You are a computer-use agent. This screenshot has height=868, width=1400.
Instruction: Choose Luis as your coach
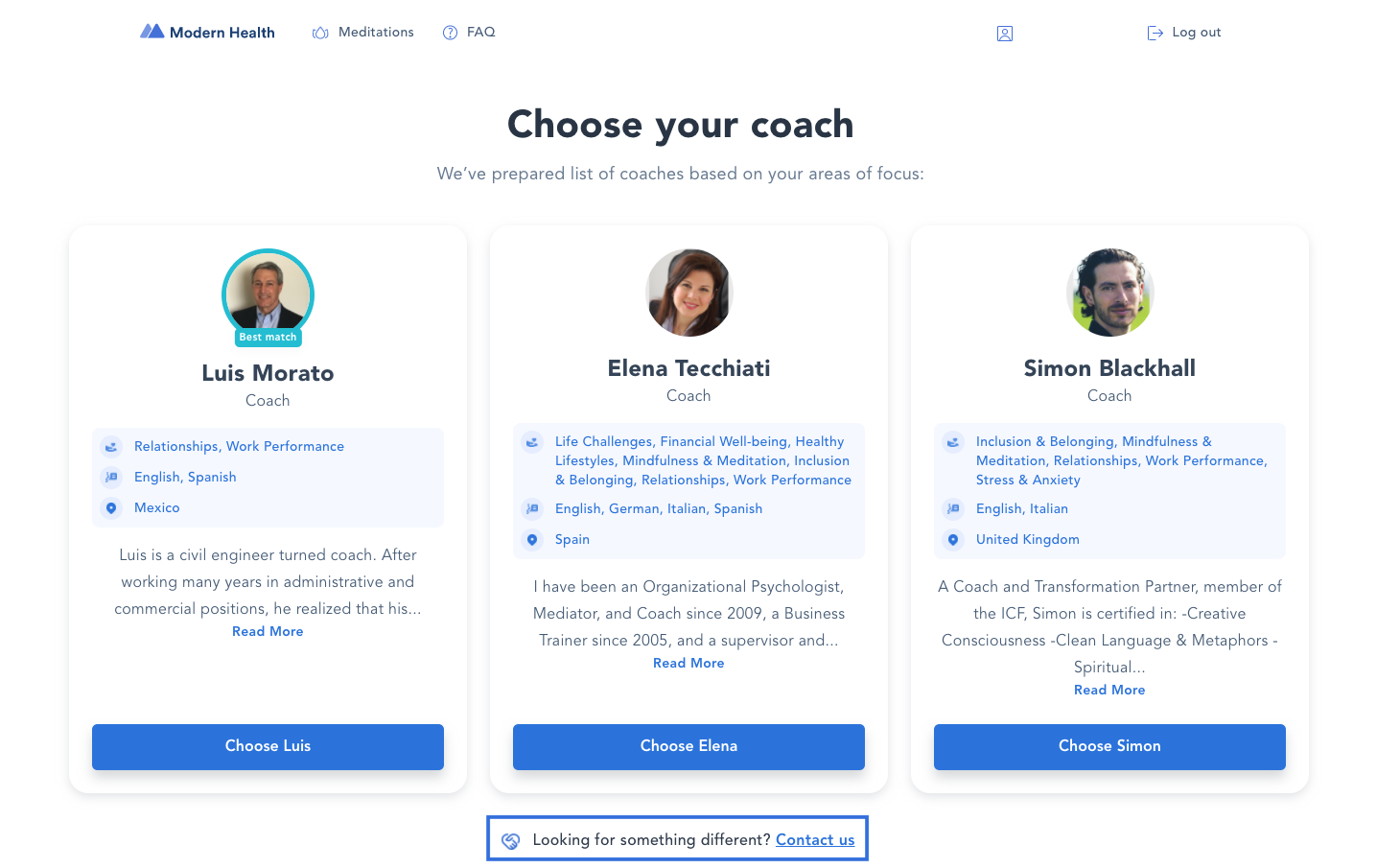coord(268,746)
